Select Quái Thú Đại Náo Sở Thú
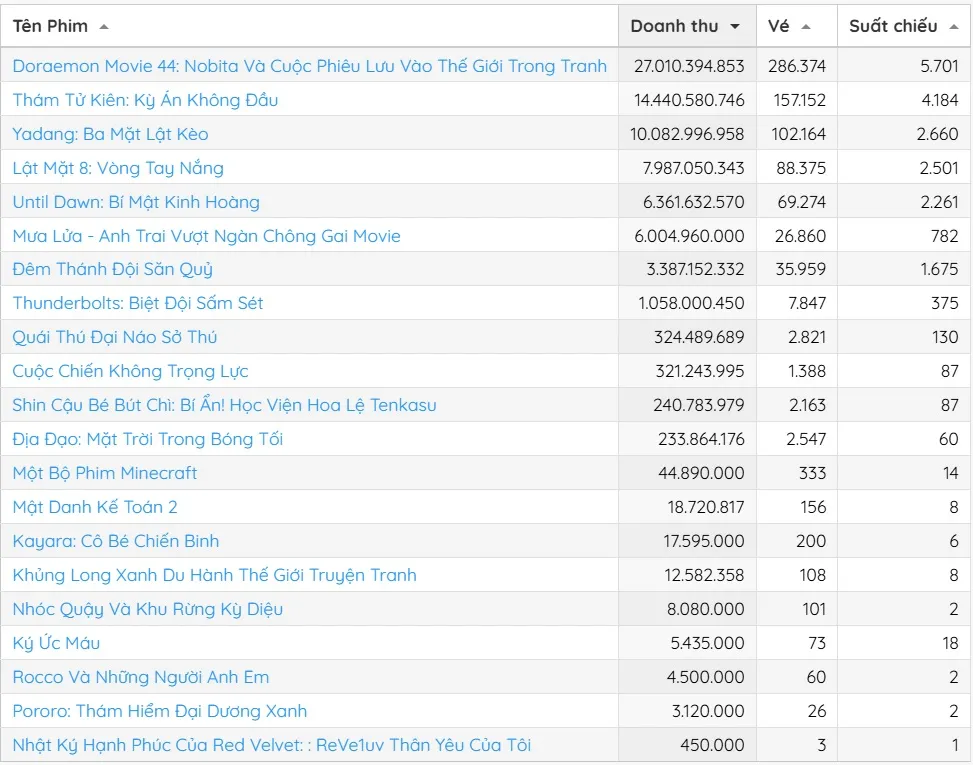Screen dimensions: 973x765 point(114,337)
